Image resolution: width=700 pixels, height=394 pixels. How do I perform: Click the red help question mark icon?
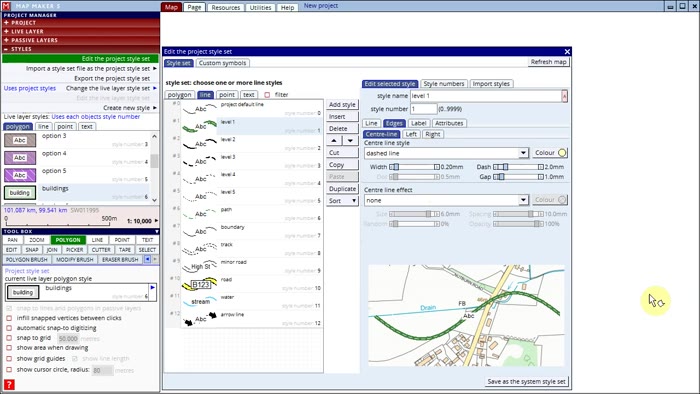pyautogui.click(x=9, y=385)
